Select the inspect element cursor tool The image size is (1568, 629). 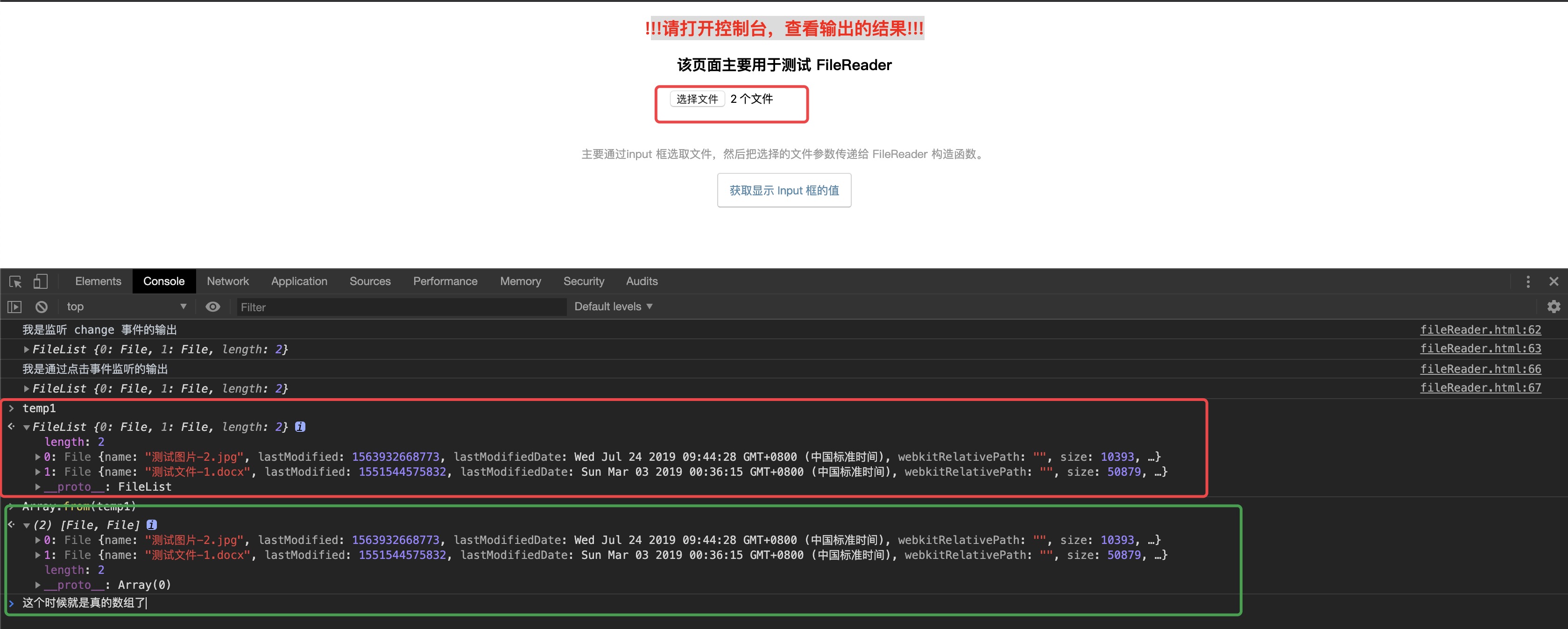(x=14, y=281)
